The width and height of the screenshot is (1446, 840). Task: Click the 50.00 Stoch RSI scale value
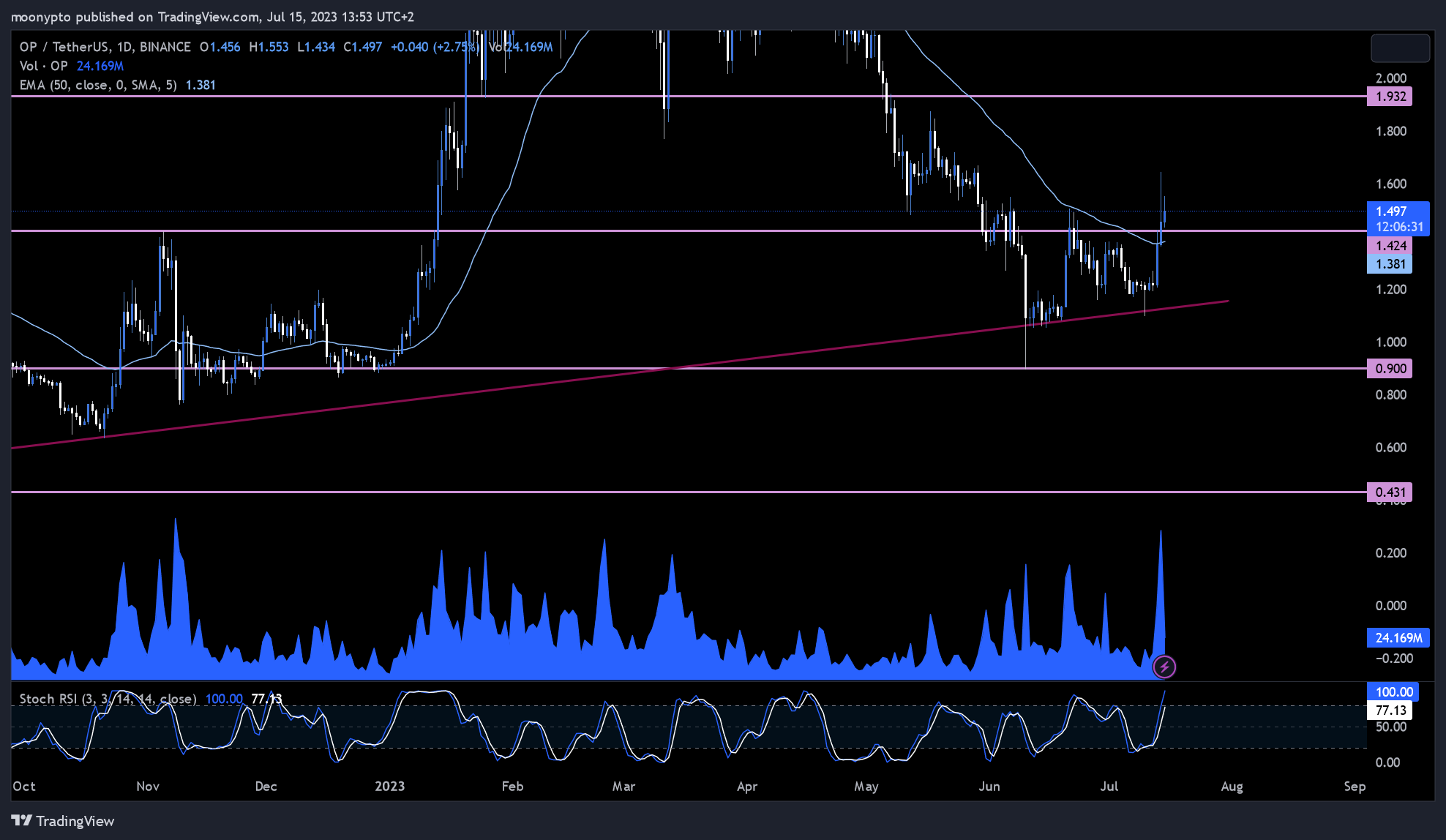click(x=1391, y=727)
